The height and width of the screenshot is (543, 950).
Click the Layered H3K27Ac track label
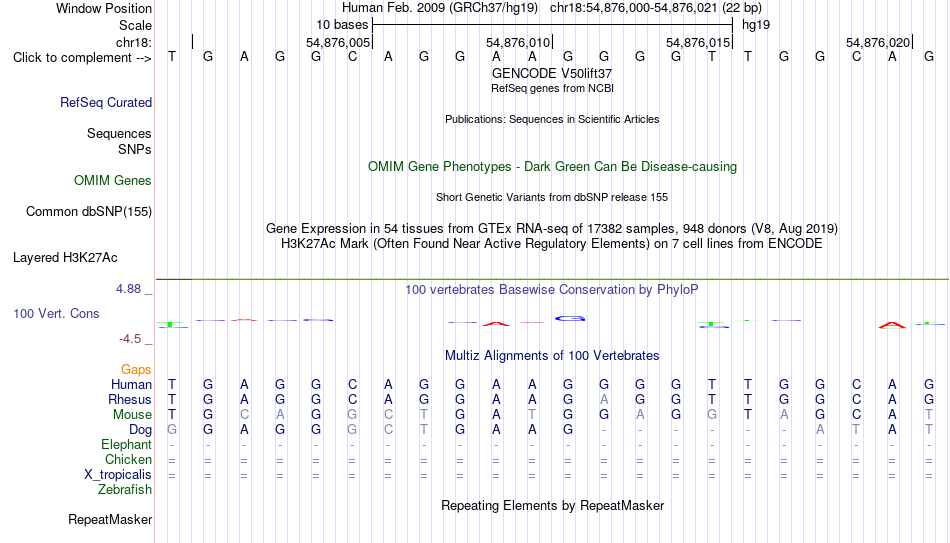click(x=65, y=258)
